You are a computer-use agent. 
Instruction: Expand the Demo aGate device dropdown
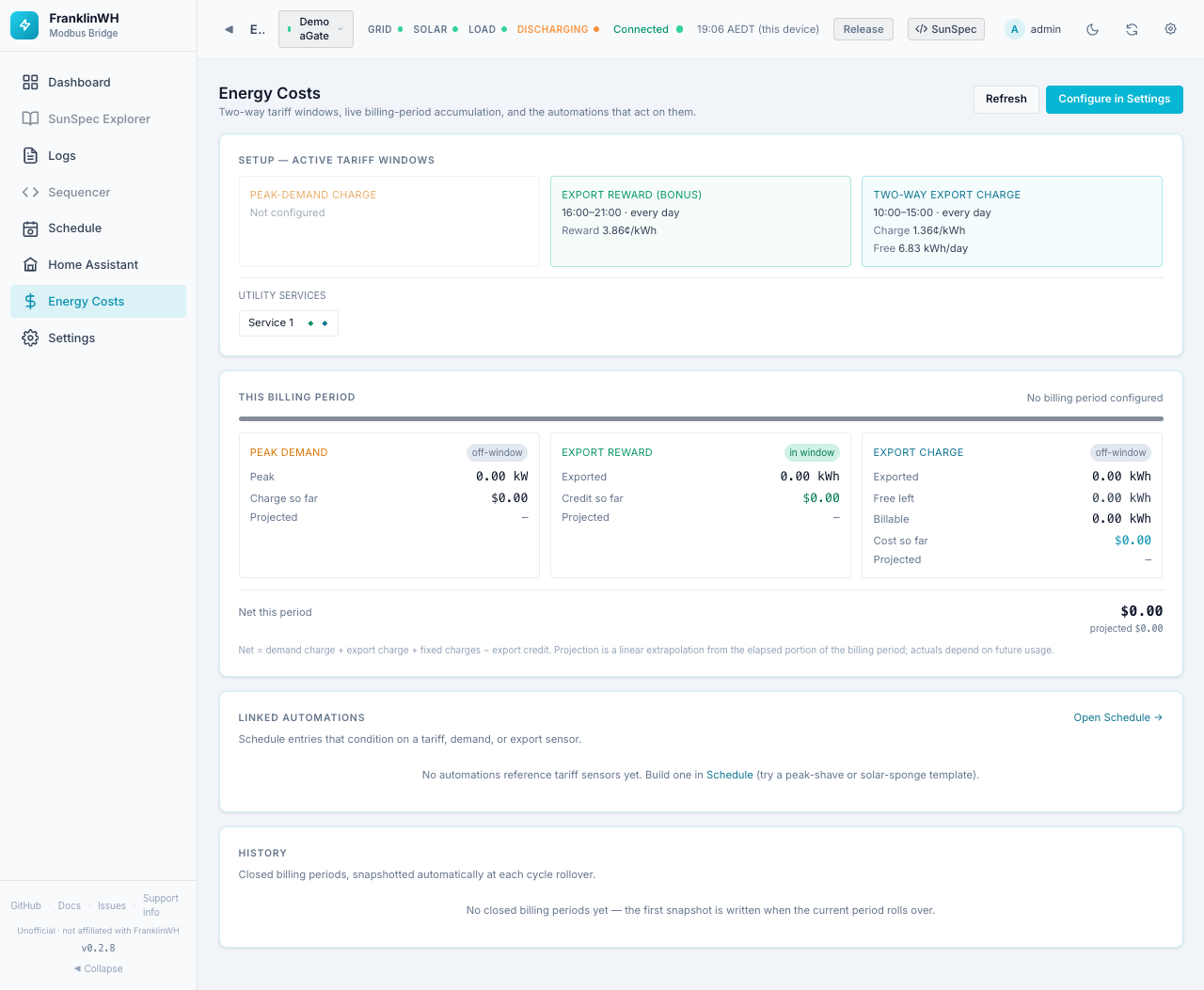click(x=316, y=29)
